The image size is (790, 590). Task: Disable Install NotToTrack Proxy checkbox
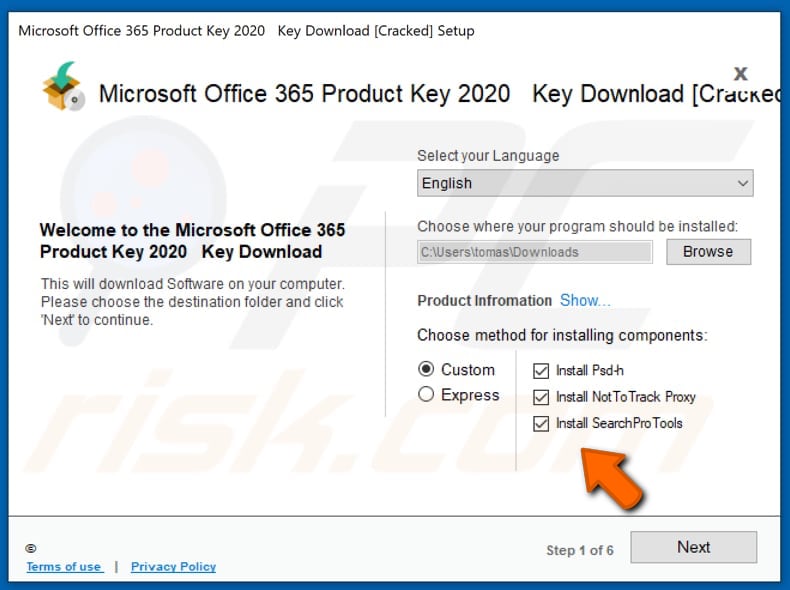[541, 397]
